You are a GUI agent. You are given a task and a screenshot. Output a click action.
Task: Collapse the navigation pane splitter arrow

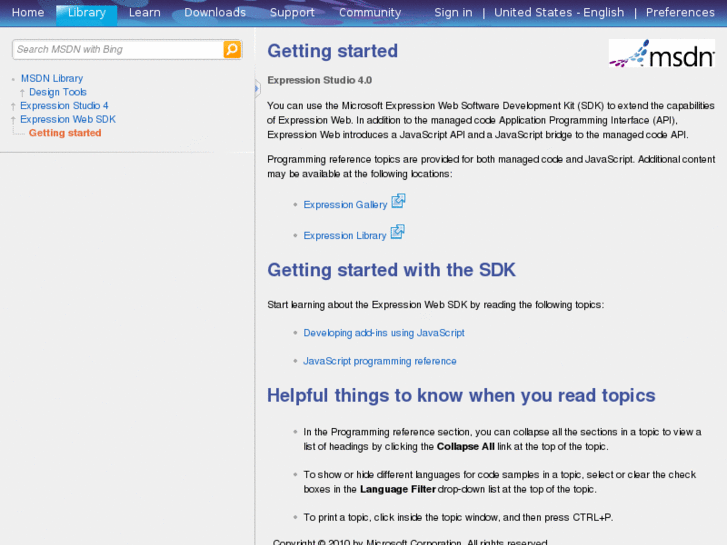(x=257, y=88)
